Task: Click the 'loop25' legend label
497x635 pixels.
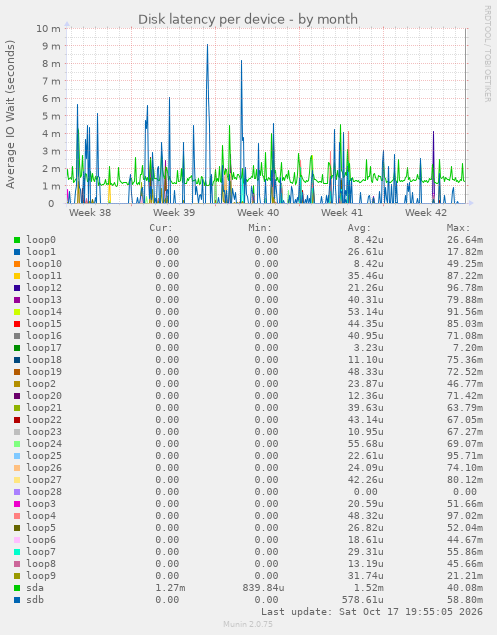Action: (x=44, y=456)
